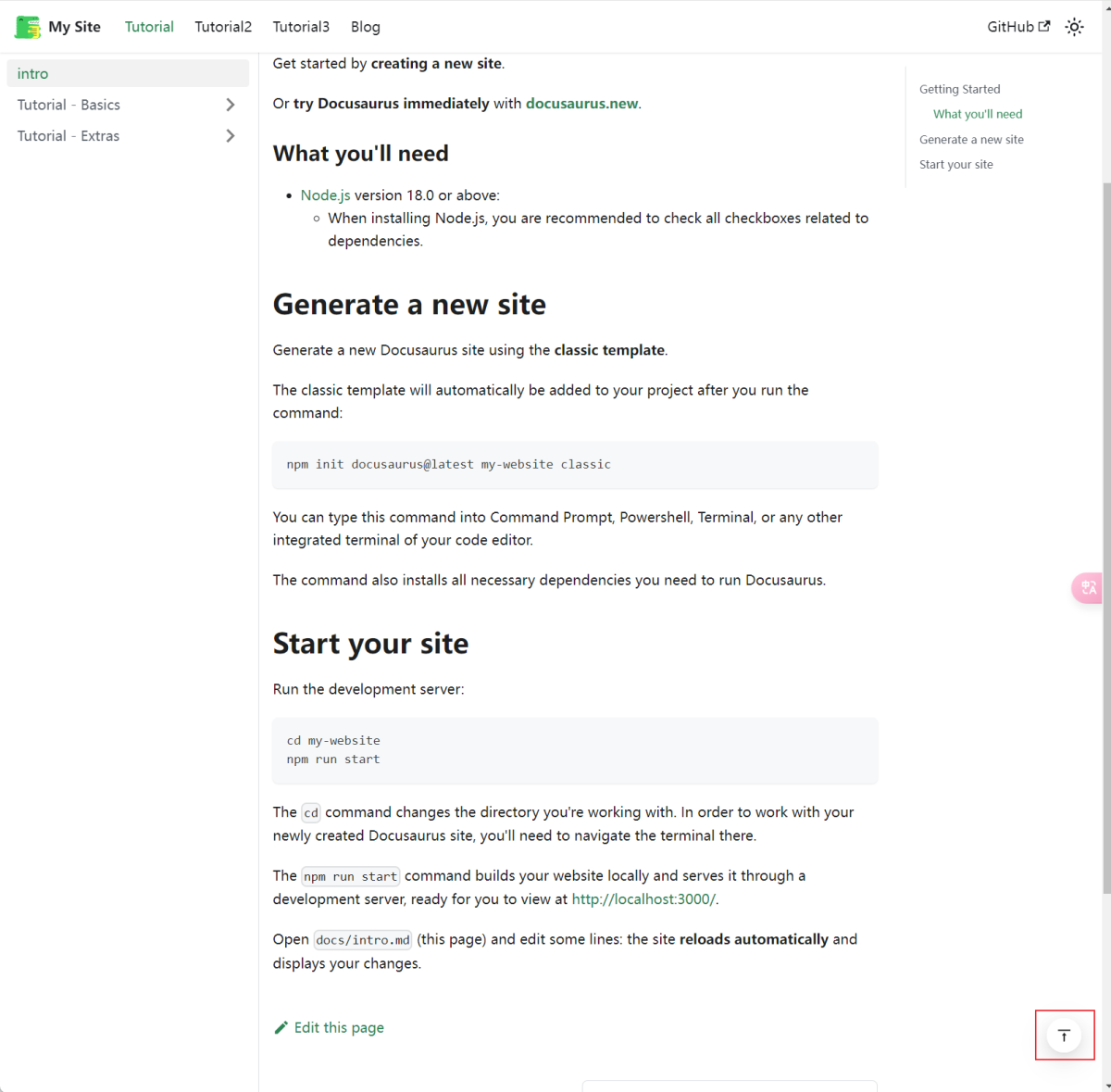
Task: Open the Tutorial2 navbar item
Action: tap(223, 27)
